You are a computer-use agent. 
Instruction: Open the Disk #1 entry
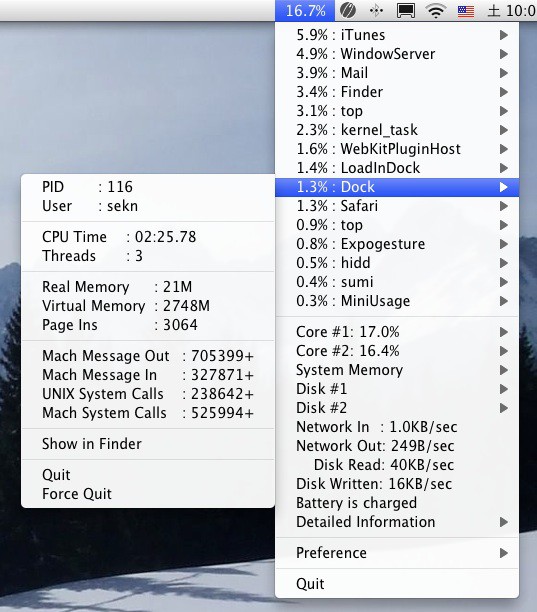tap(397, 389)
